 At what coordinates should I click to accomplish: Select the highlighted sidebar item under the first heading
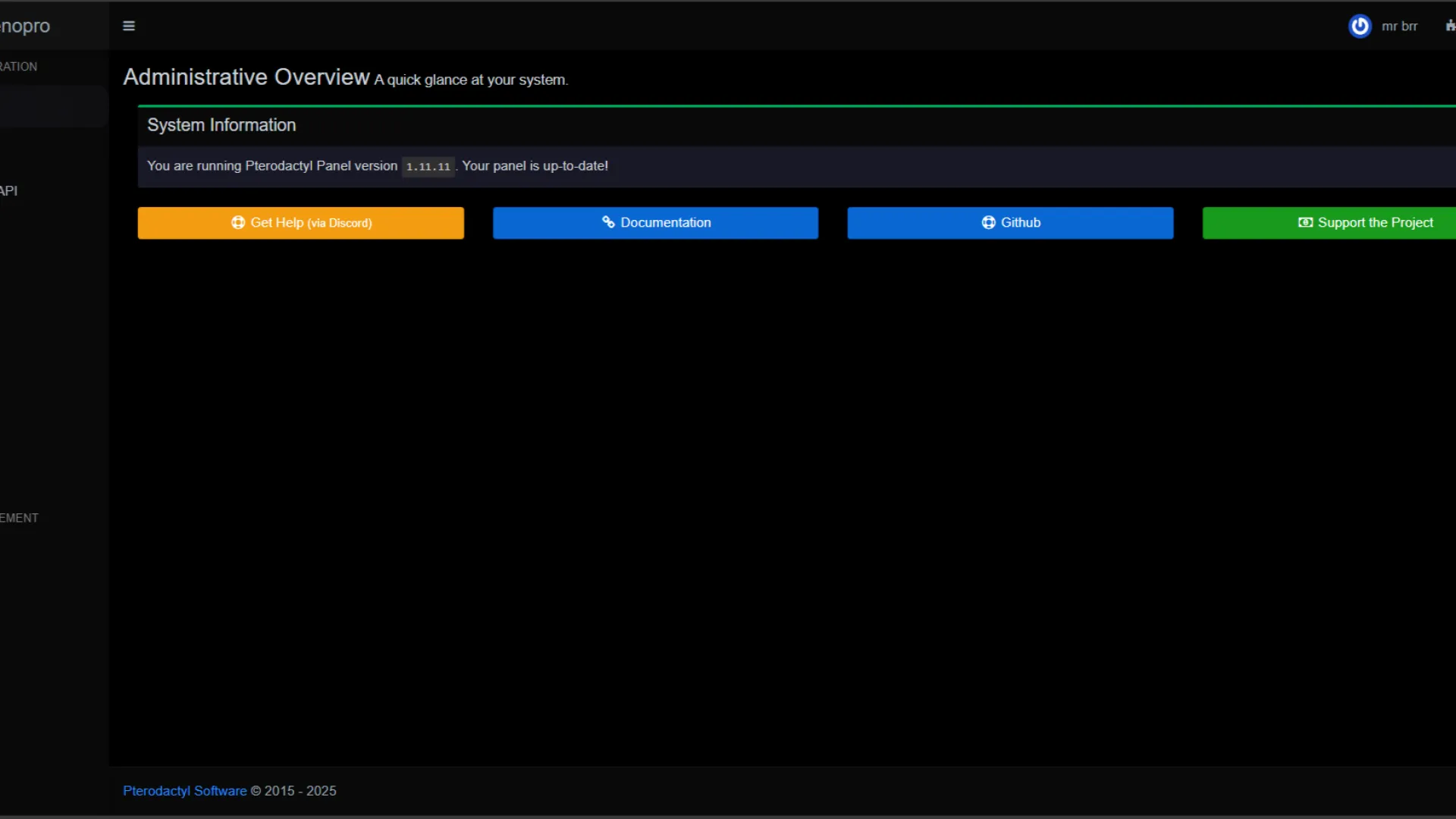(53, 106)
